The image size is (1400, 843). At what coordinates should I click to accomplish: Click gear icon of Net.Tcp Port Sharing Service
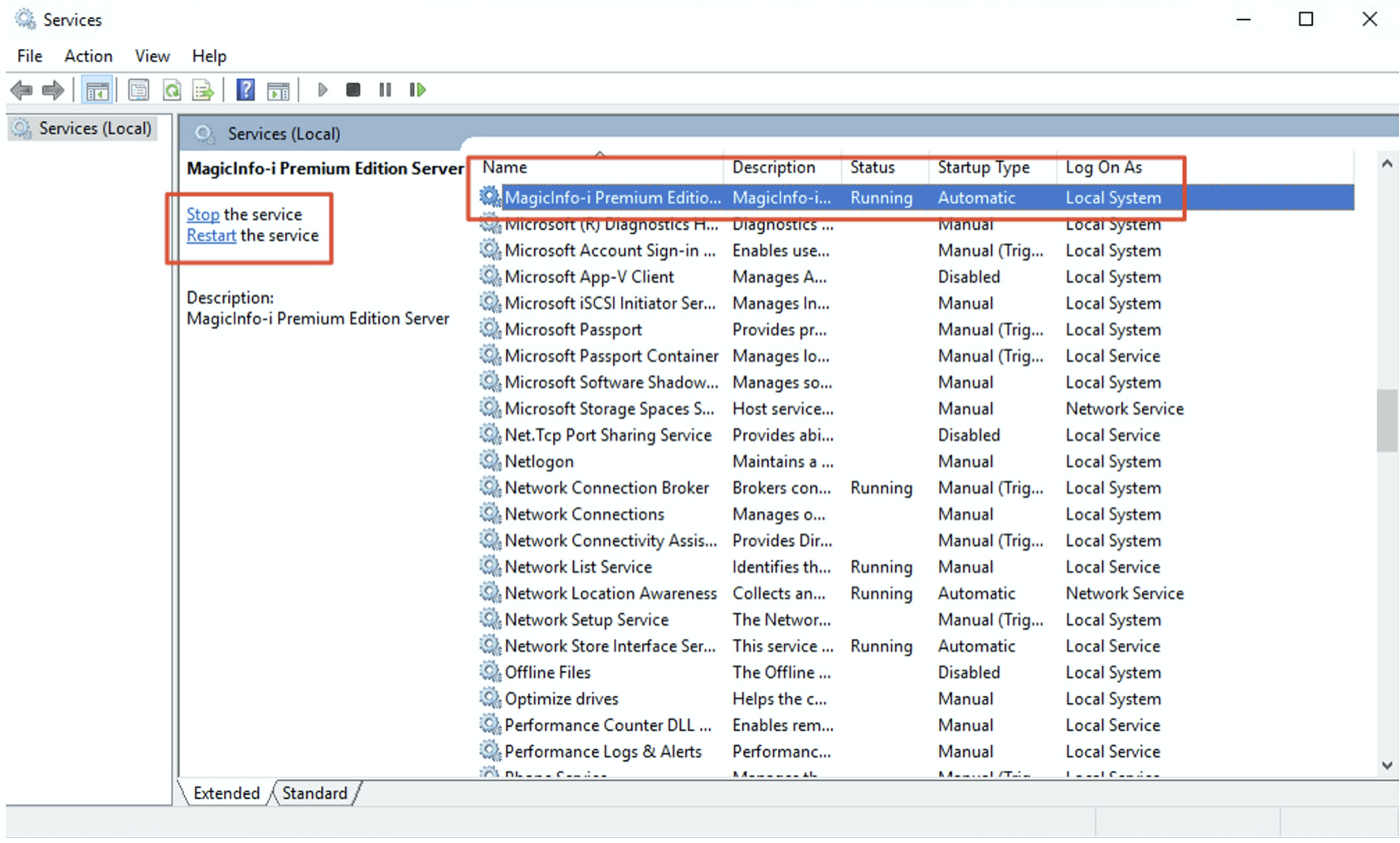pos(490,435)
